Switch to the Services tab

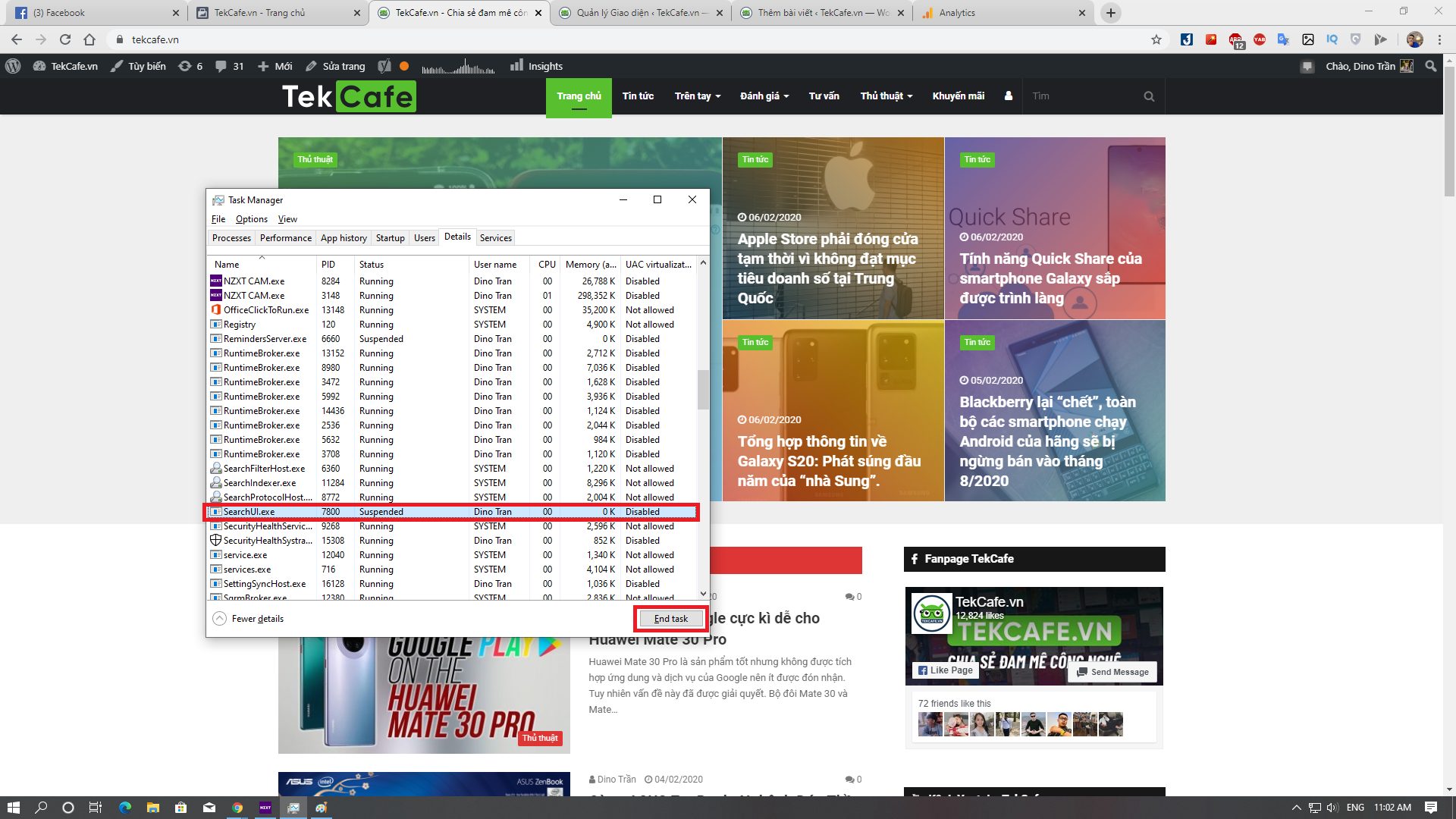pos(496,238)
